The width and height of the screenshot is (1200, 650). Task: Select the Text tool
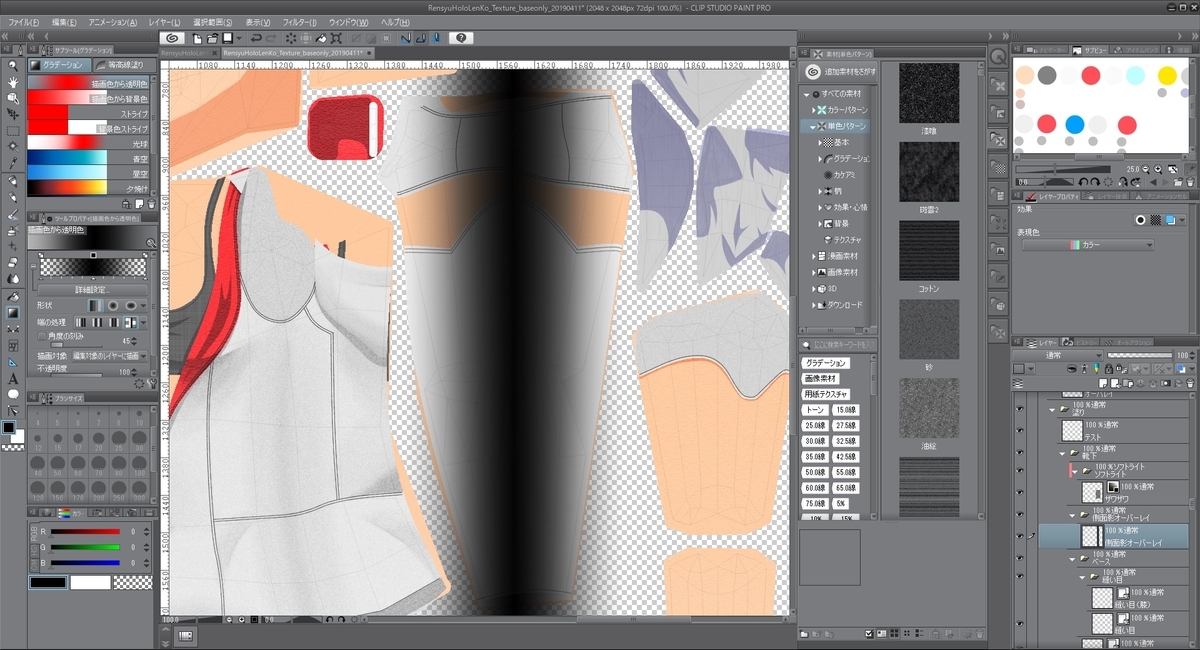pos(13,379)
